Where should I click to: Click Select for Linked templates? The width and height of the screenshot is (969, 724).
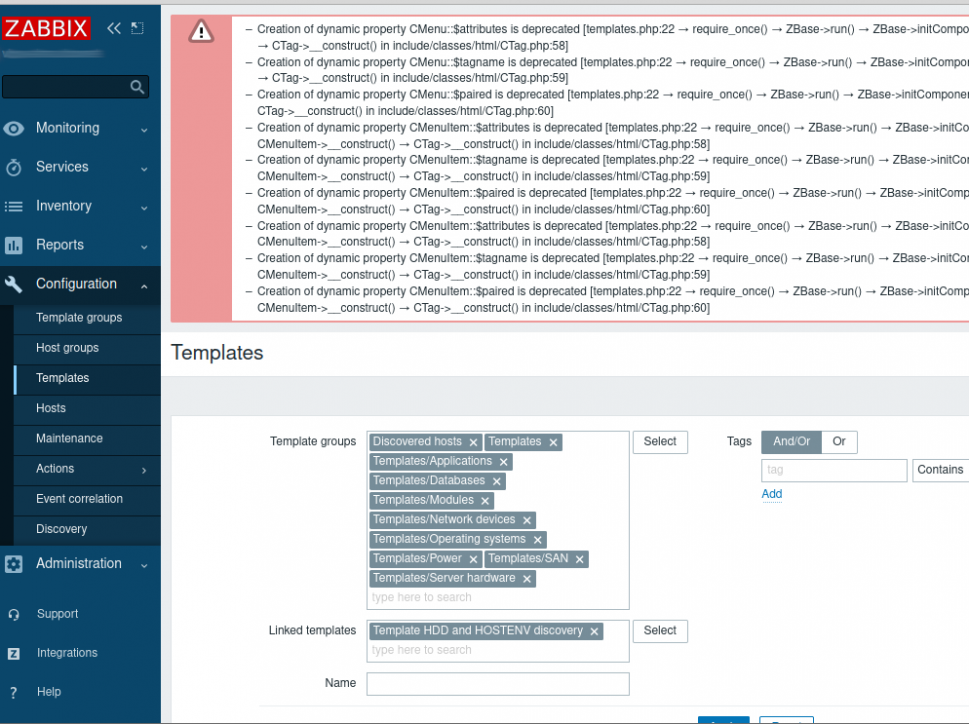660,631
